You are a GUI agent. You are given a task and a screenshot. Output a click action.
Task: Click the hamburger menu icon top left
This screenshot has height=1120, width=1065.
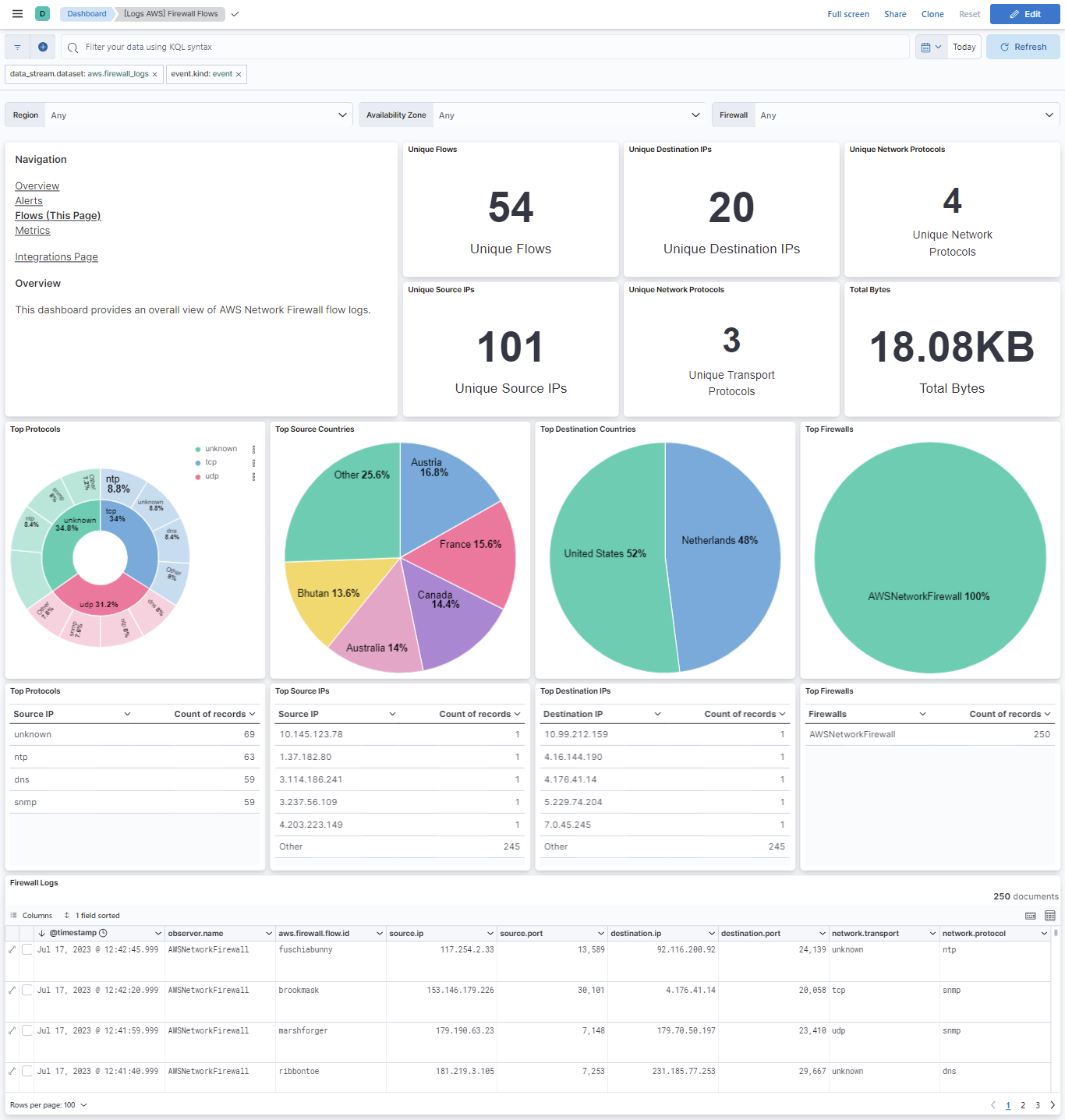pyautogui.click(x=16, y=13)
